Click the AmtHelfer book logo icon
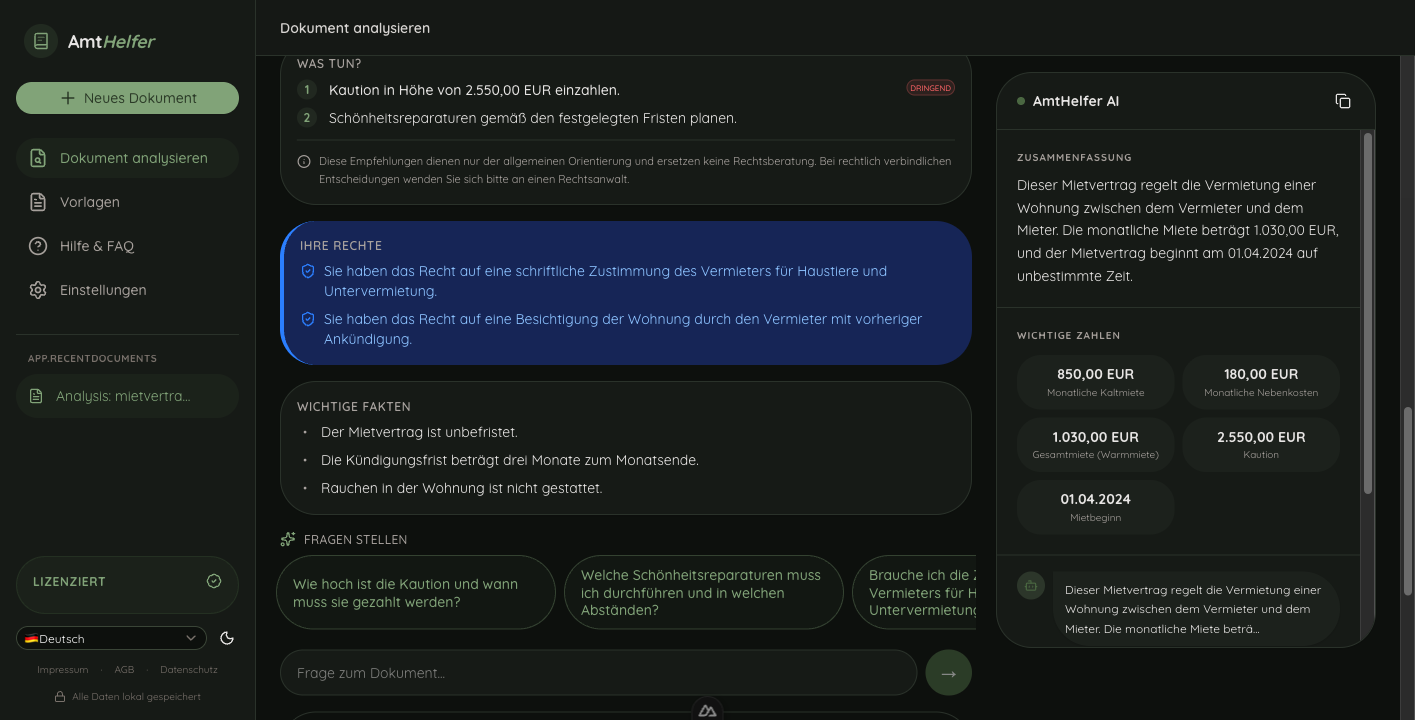Viewport: 1415px width, 720px height. coord(41,41)
